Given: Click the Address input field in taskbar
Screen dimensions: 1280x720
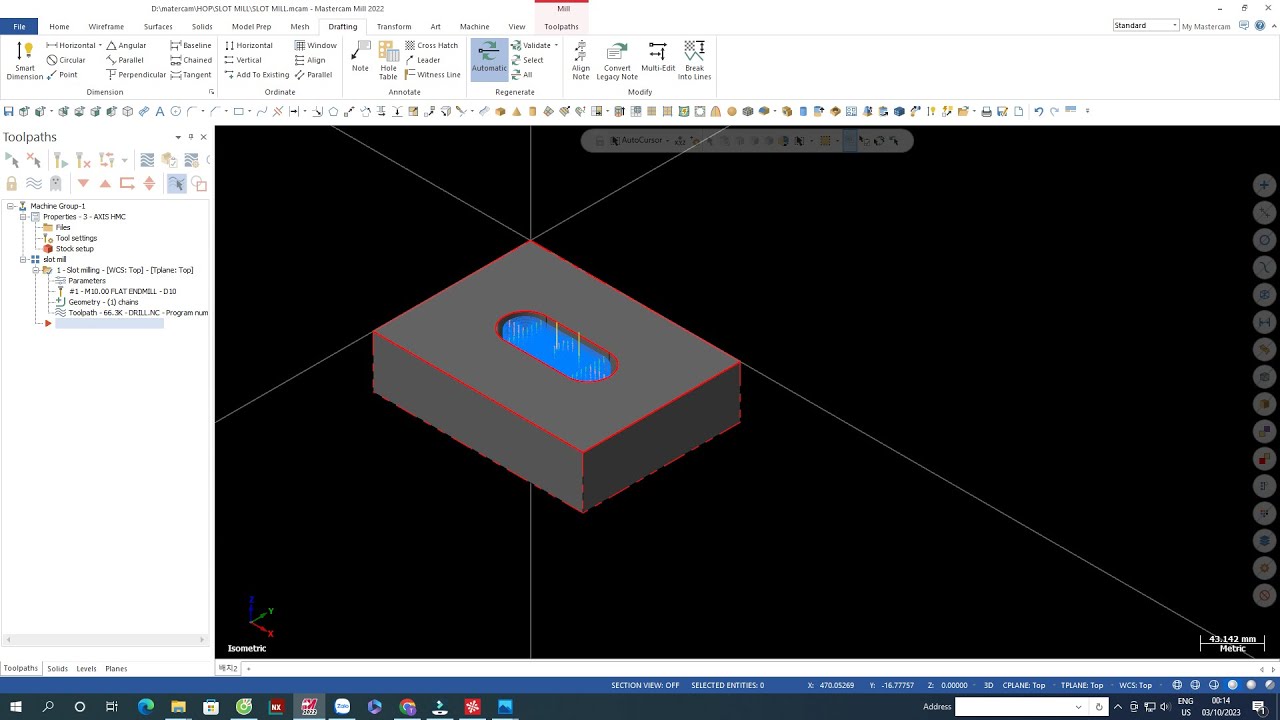Looking at the screenshot, I should point(1020,707).
